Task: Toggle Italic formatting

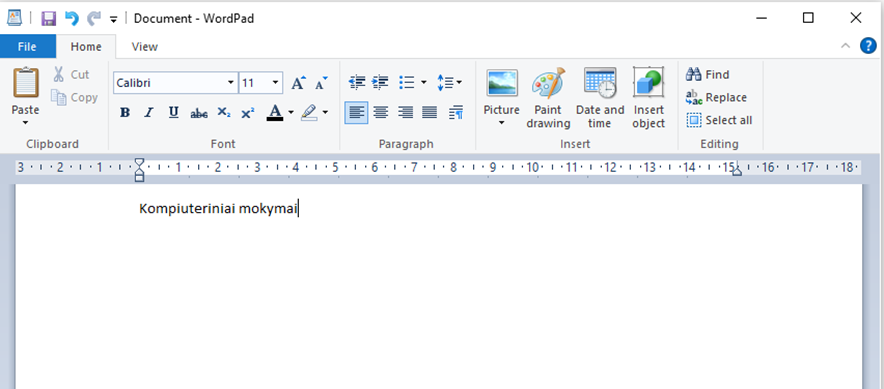Action: (x=149, y=113)
